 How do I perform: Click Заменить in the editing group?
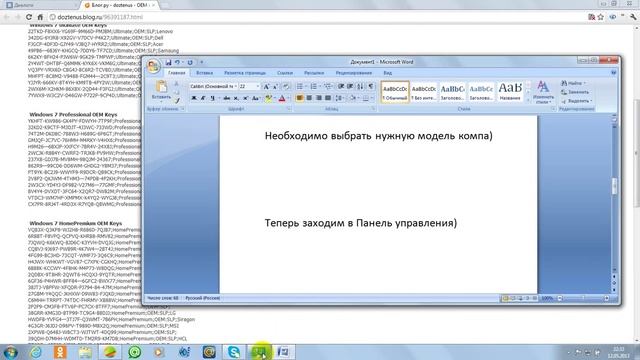[x=575, y=92]
